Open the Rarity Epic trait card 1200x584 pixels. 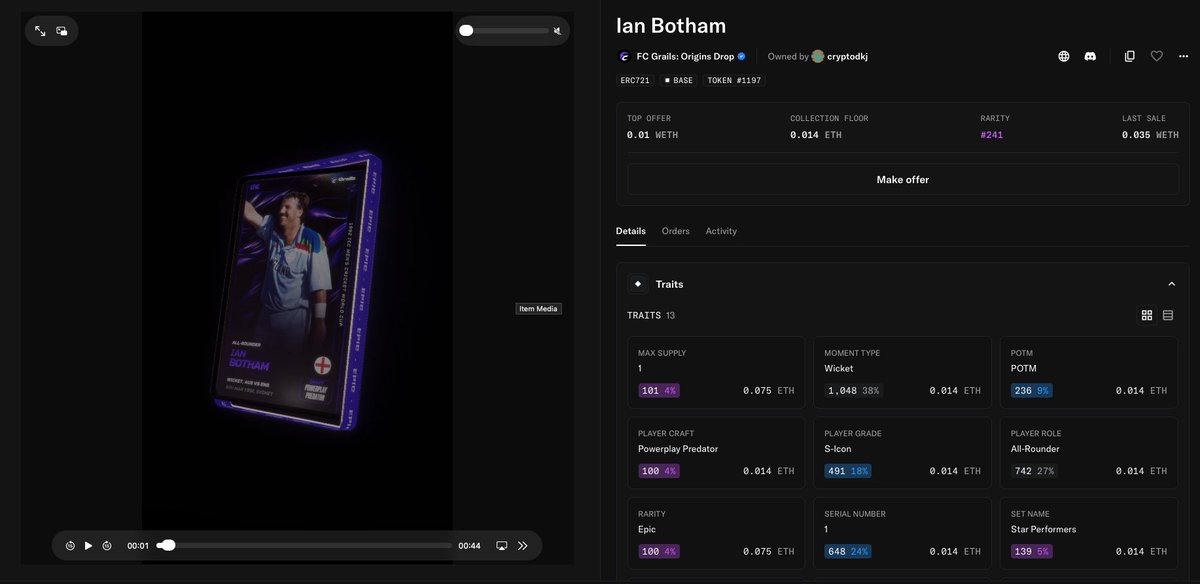click(716, 533)
